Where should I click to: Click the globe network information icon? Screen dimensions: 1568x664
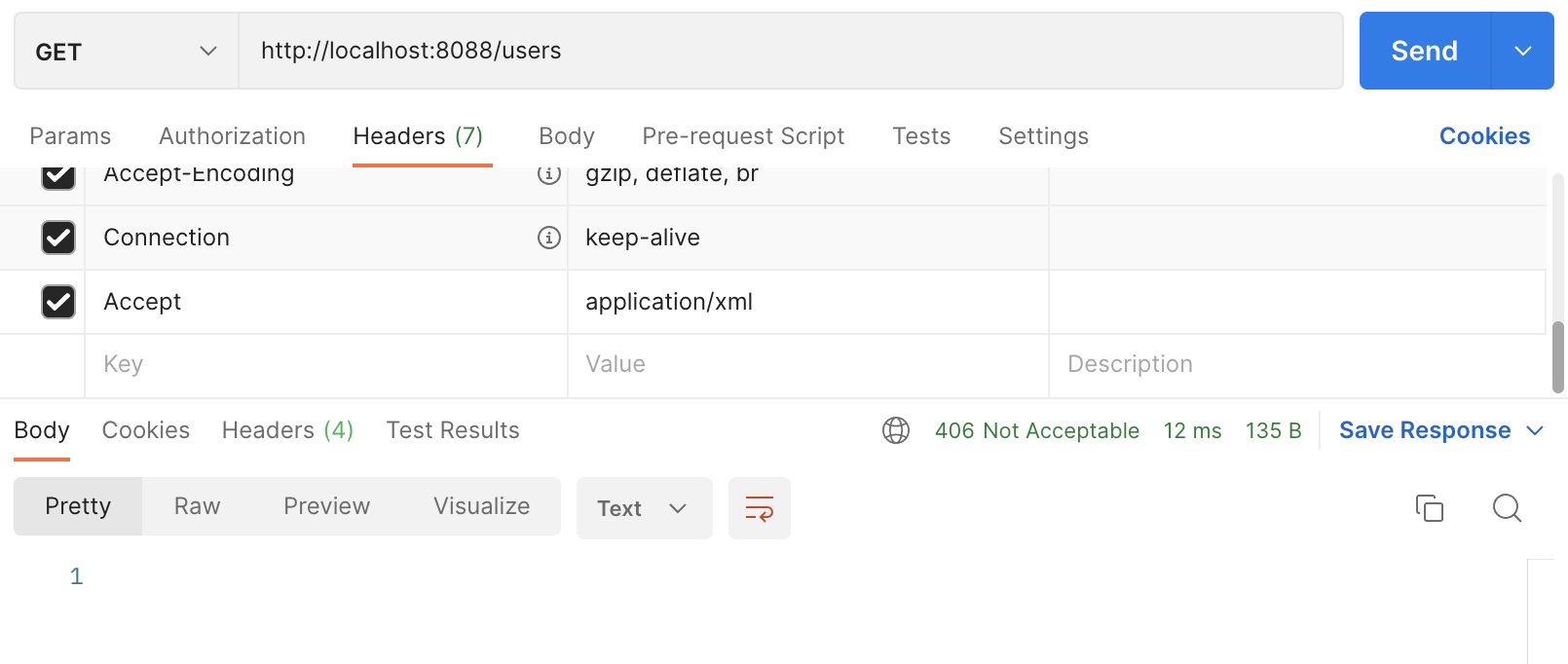[896, 430]
